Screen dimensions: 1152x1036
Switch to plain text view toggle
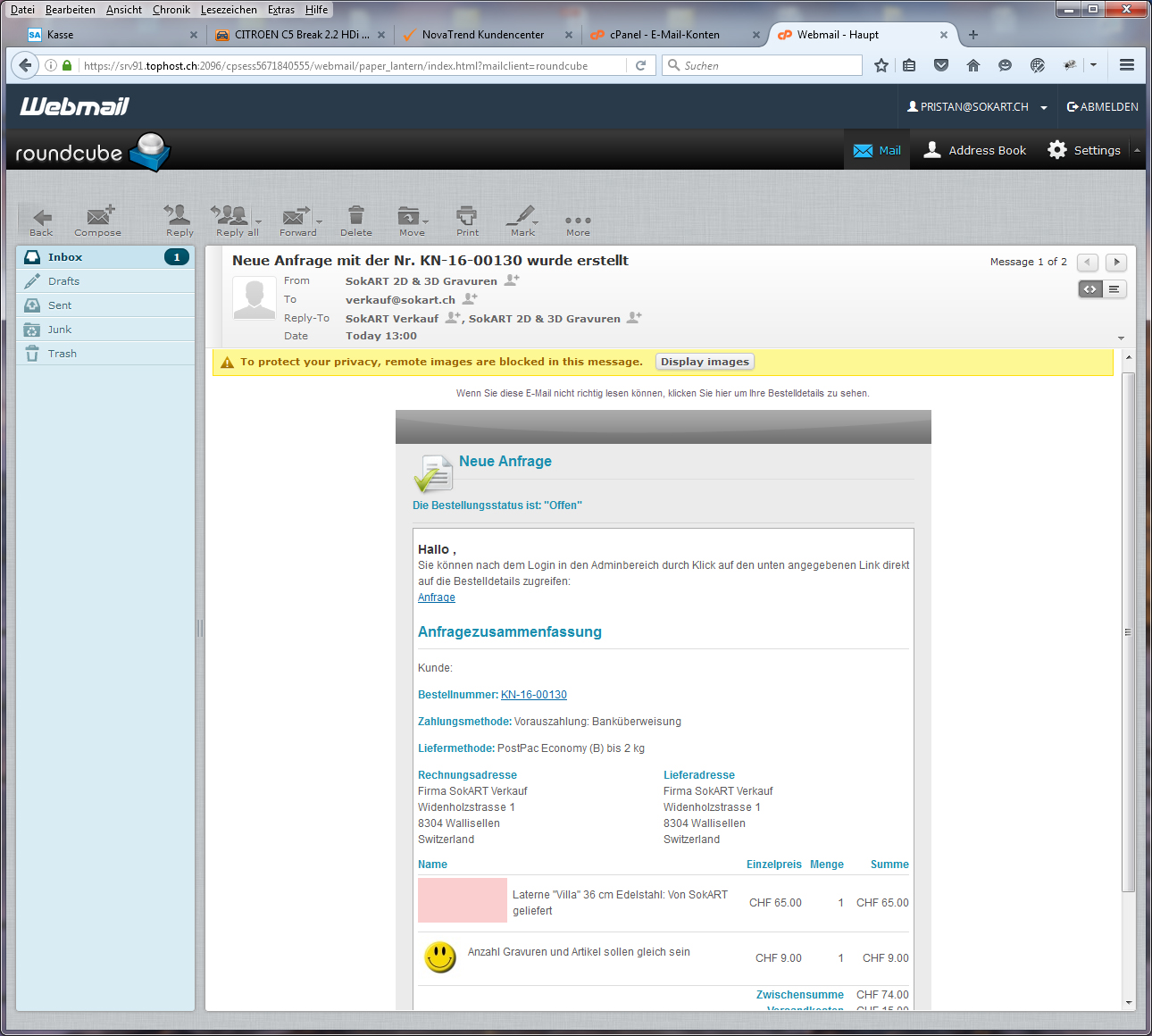click(x=1114, y=289)
